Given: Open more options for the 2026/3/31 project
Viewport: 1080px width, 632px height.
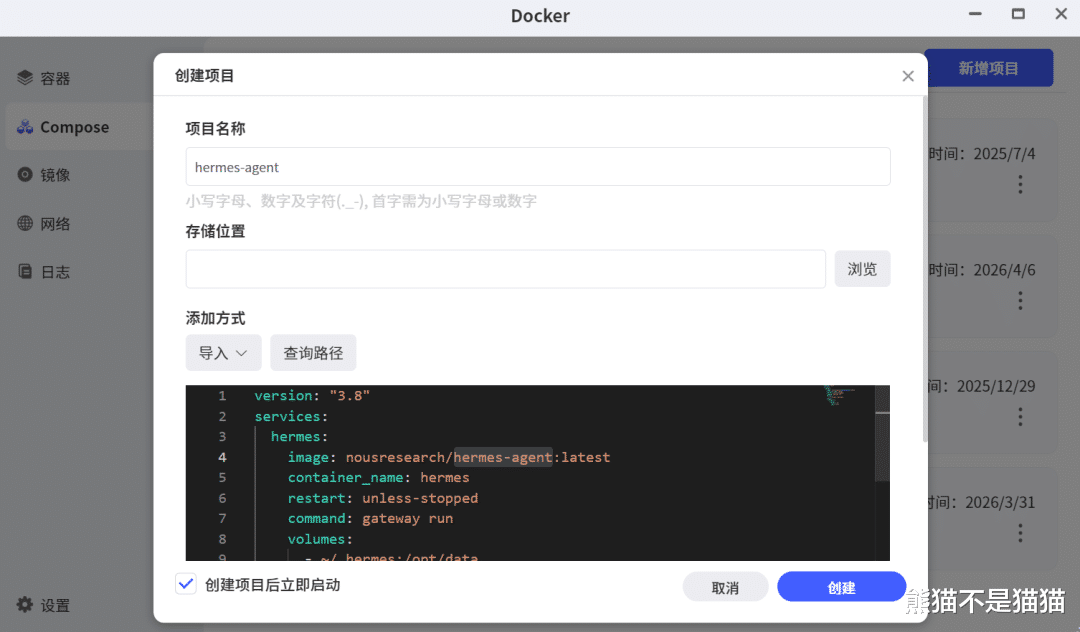Looking at the screenshot, I should click(x=1020, y=533).
